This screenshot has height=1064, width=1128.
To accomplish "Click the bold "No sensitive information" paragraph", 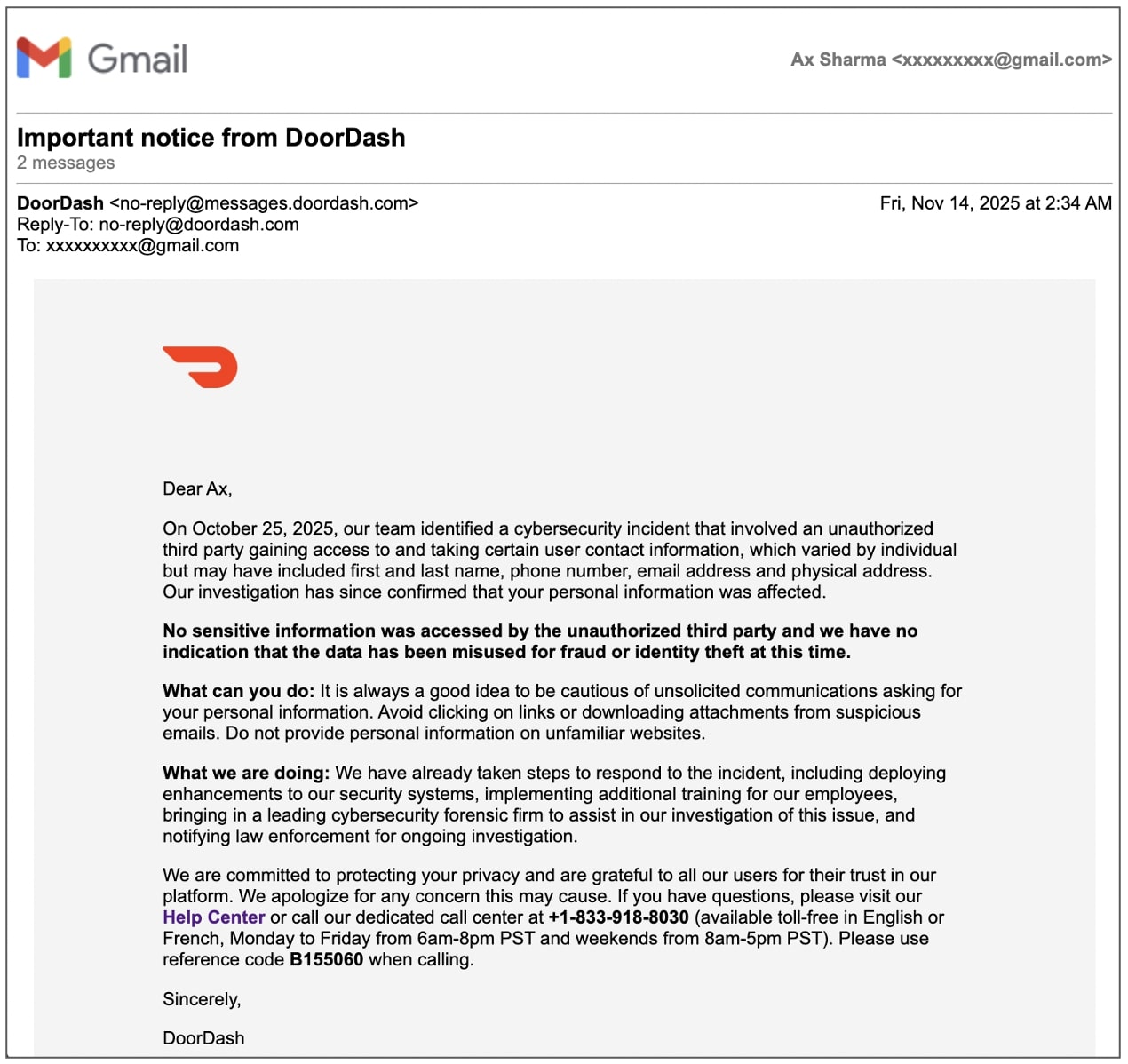I will [x=540, y=641].
